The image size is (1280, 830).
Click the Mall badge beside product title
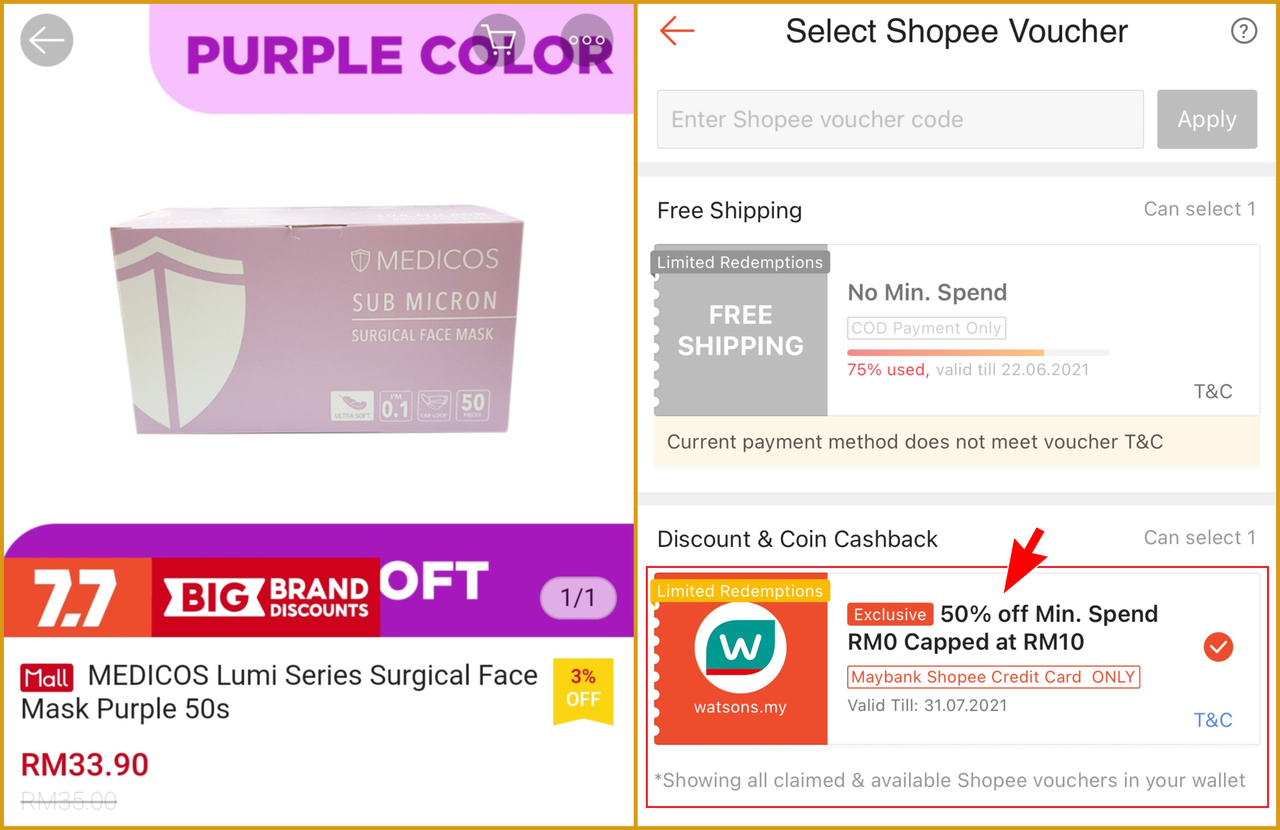[47, 678]
